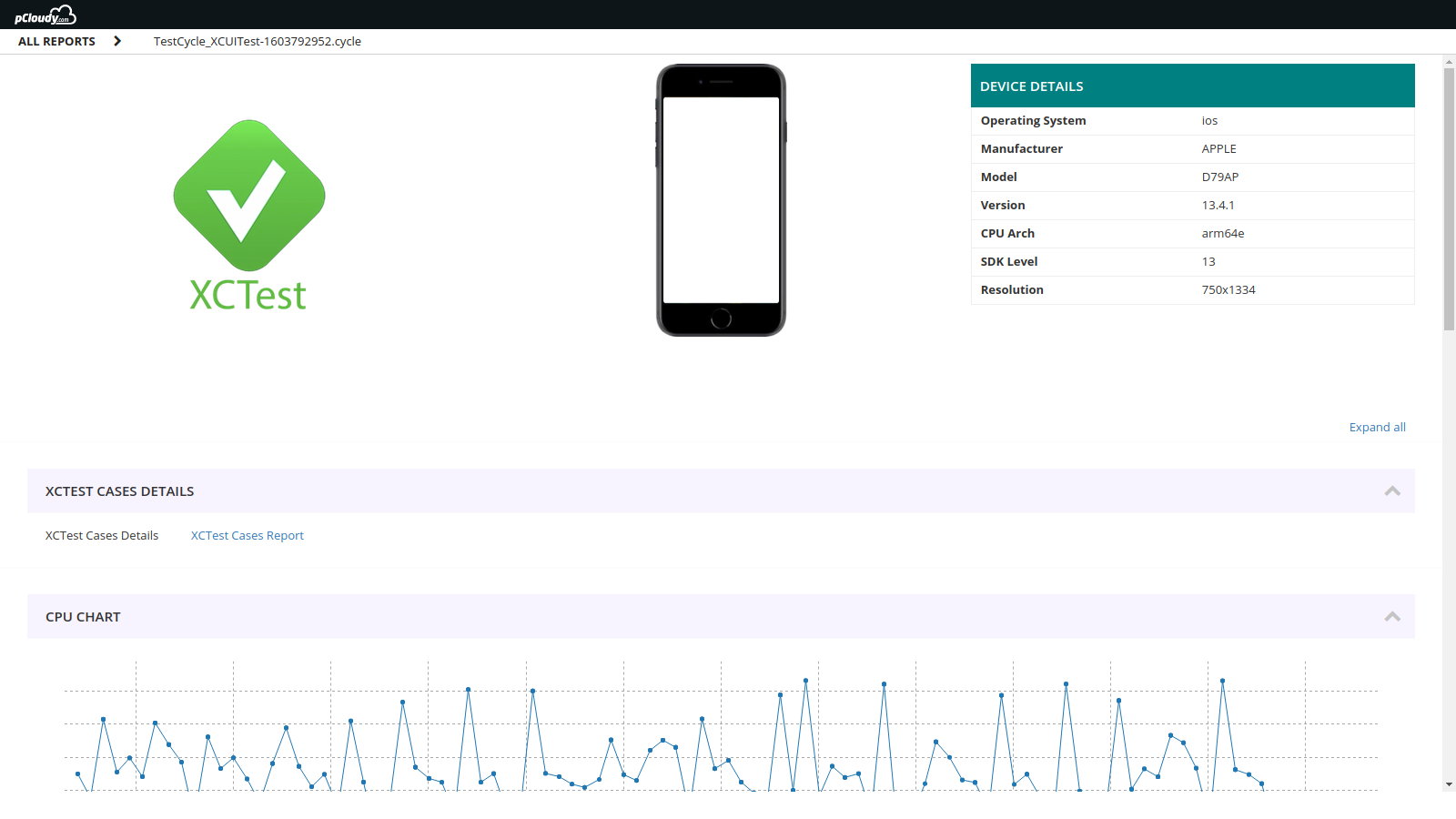Open XCTest Cases Report link
1456x819 pixels.
[x=248, y=535]
